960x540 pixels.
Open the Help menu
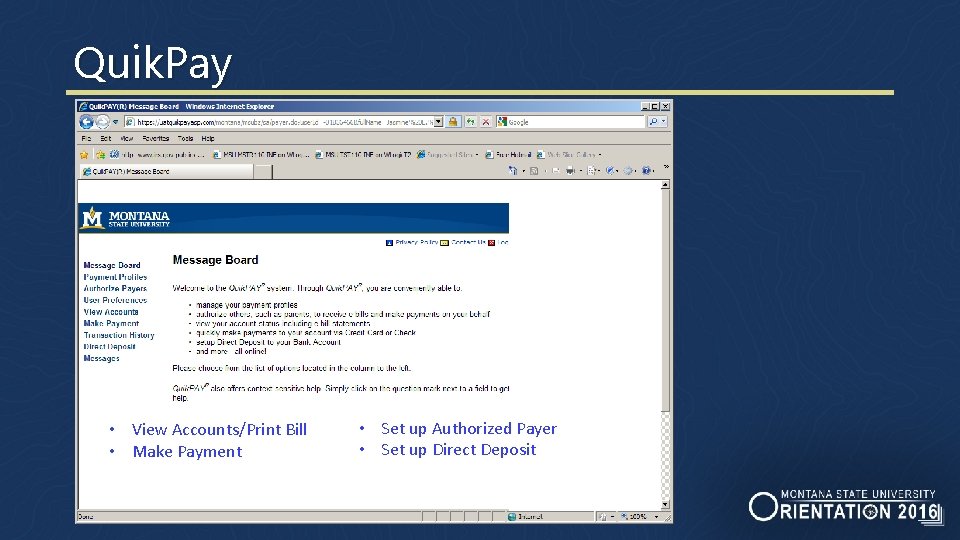(x=208, y=138)
